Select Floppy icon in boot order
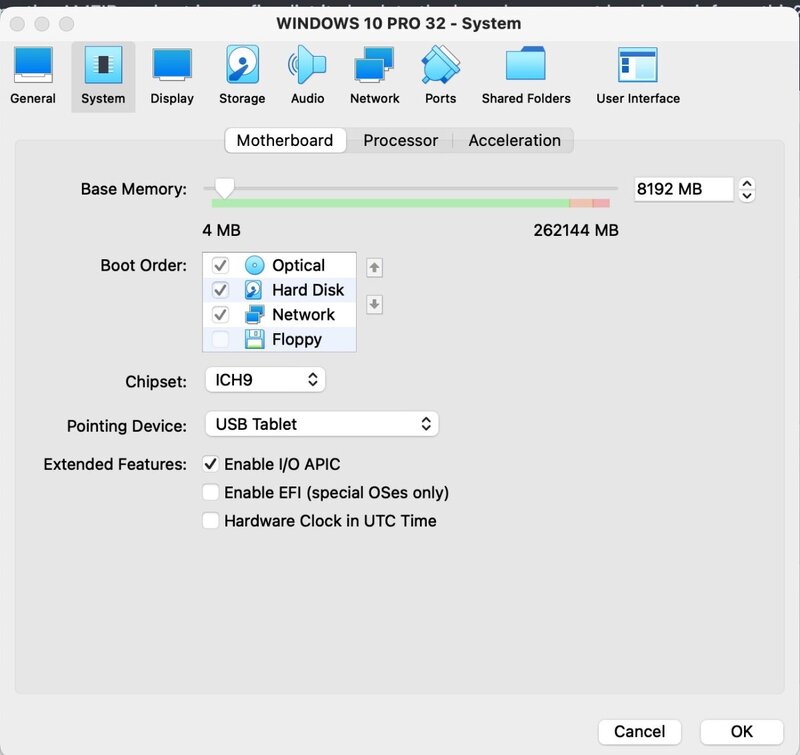This screenshot has height=755, width=800. click(x=254, y=339)
